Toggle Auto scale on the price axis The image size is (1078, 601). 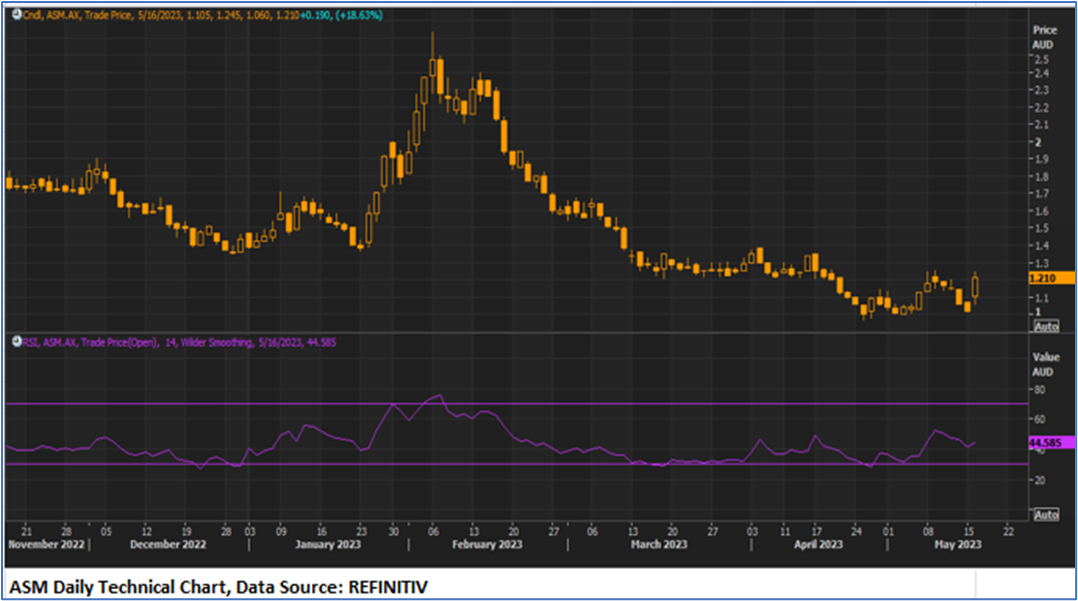click(1046, 326)
